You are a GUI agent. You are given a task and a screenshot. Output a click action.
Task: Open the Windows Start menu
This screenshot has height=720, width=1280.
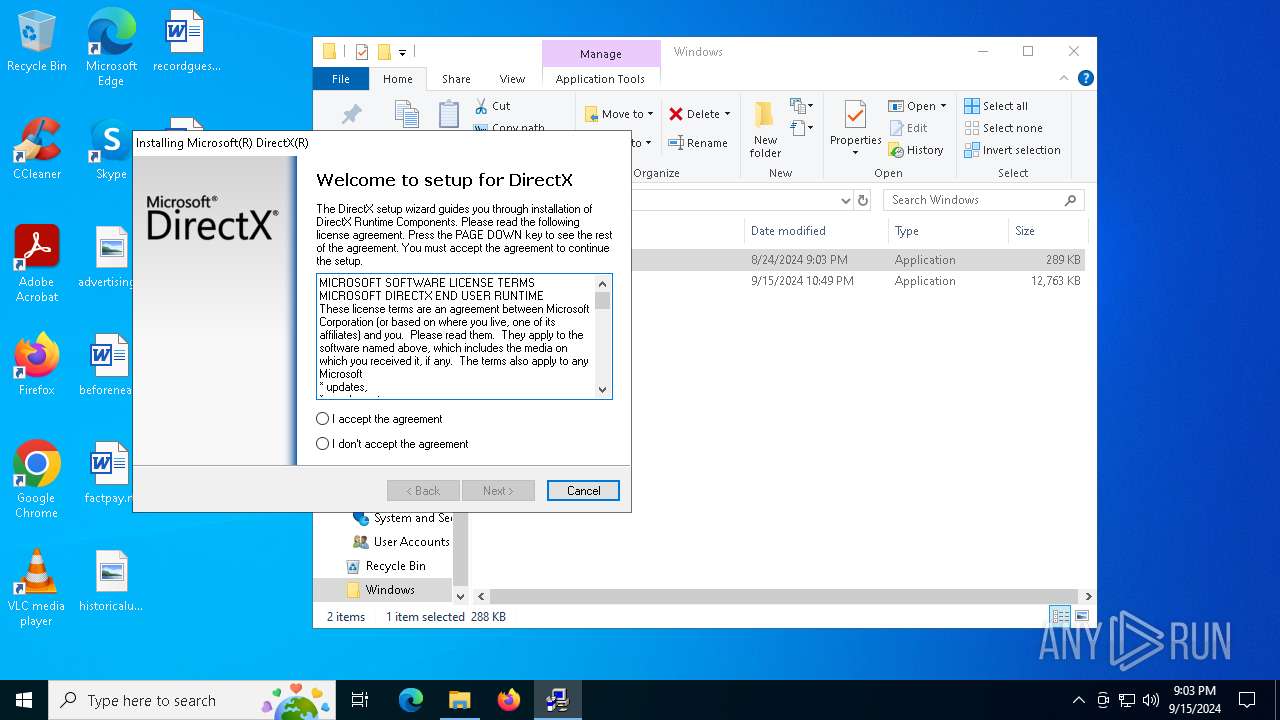[x=24, y=700]
